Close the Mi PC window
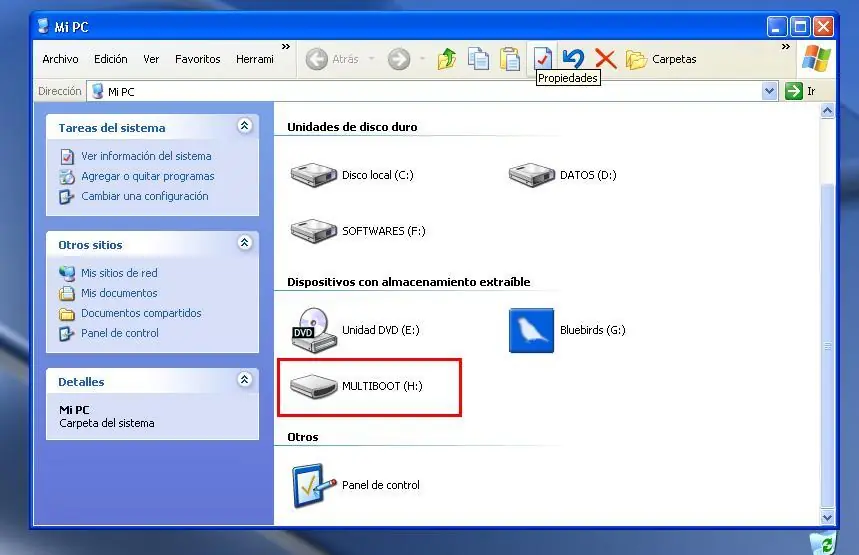The height and width of the screenshot is (555, 859). coord(823,26)
